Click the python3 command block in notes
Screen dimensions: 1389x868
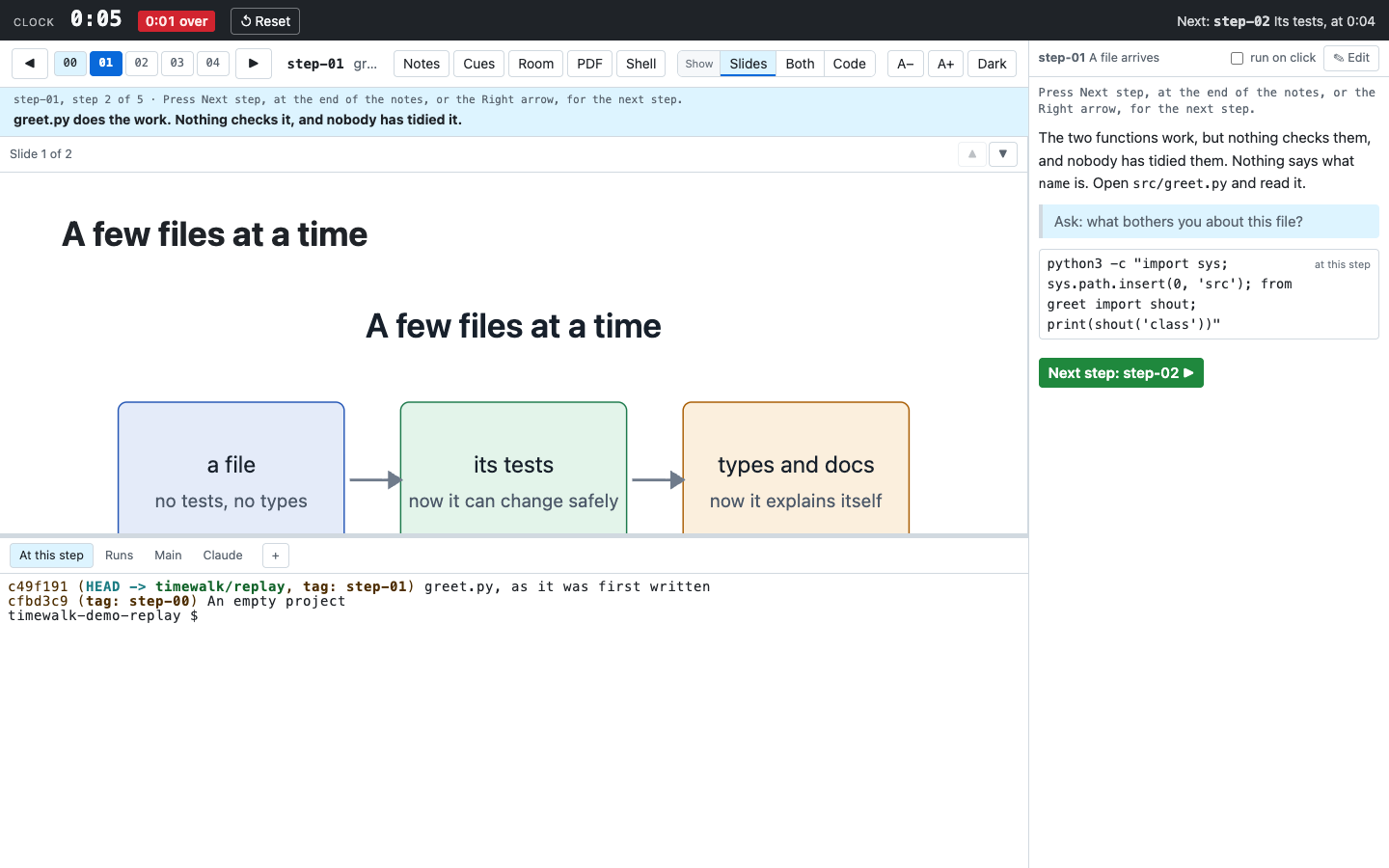[x=1209, y=294]
